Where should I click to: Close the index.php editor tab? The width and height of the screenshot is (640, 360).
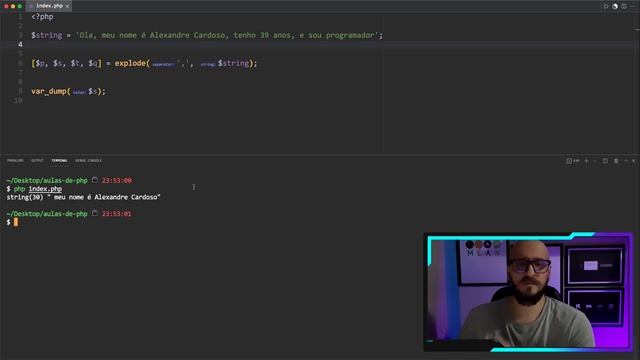[x=67, y=6]
